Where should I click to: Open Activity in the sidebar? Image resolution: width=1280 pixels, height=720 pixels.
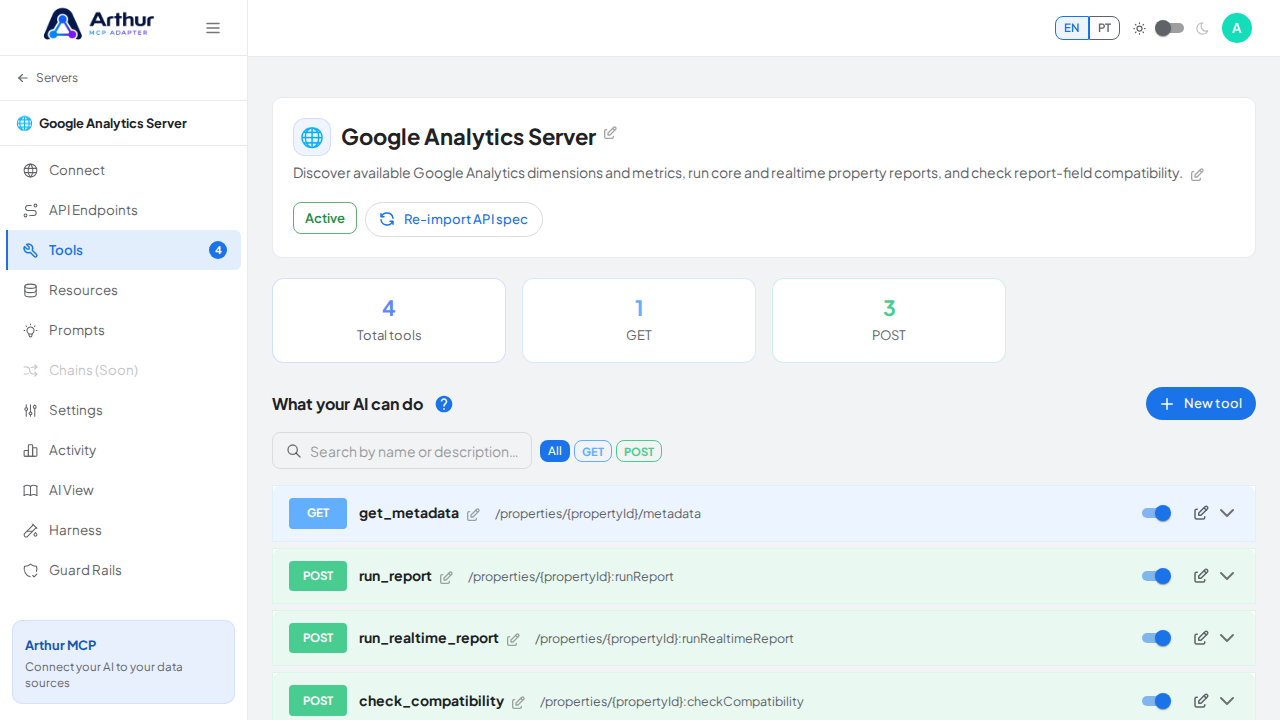pos(123,450)
